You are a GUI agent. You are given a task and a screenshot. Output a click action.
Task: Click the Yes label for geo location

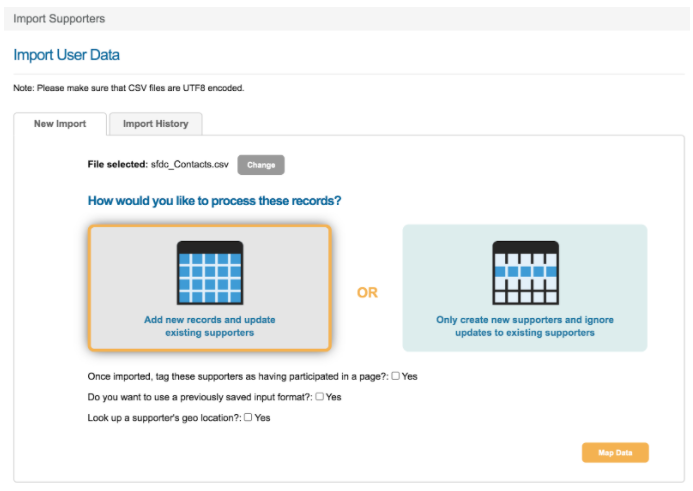(x=263, y=417)
